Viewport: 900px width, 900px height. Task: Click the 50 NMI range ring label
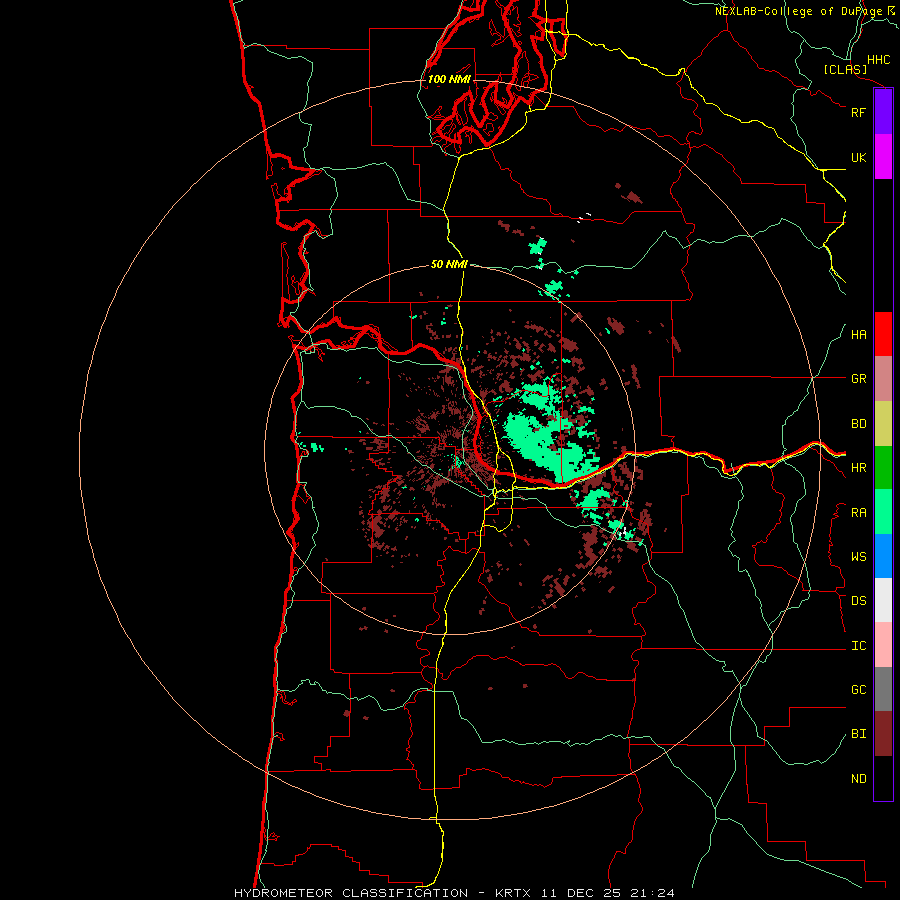tap(449, 265)
